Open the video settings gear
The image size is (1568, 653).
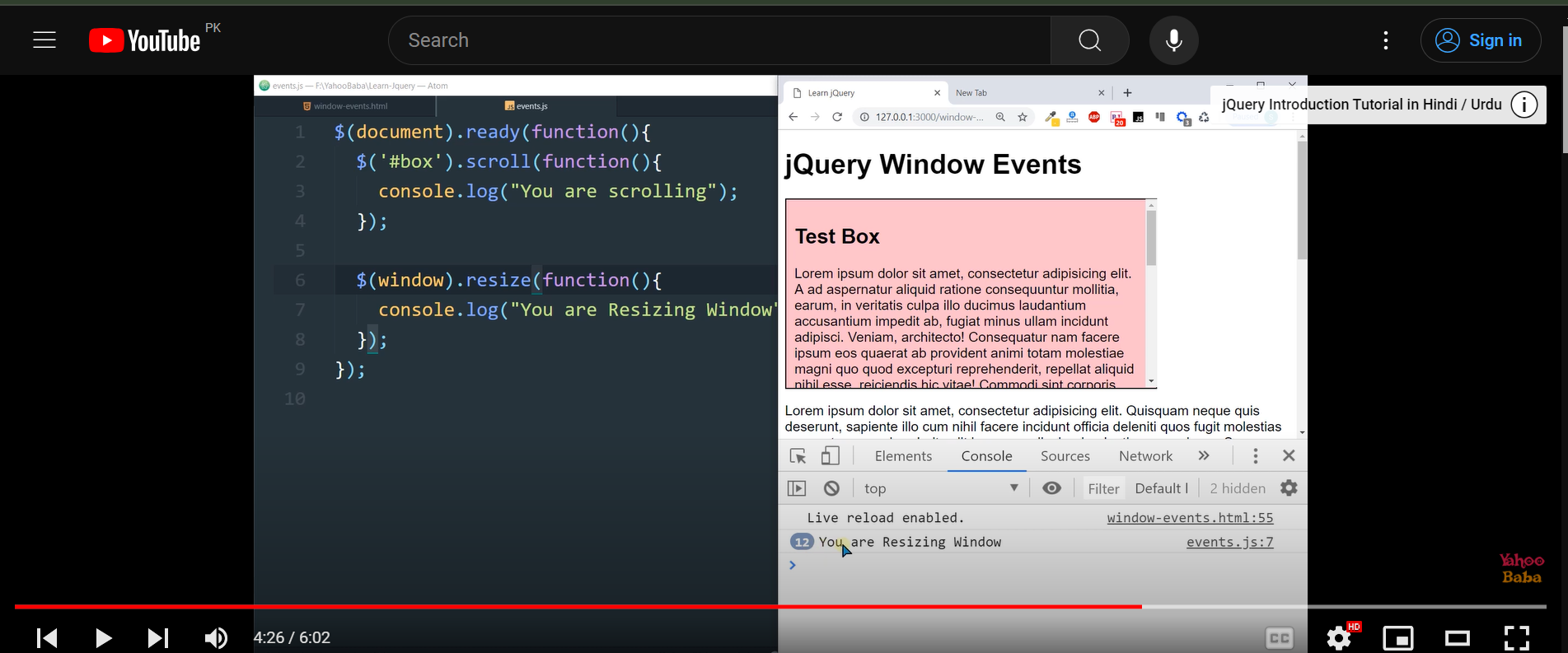1339,637
